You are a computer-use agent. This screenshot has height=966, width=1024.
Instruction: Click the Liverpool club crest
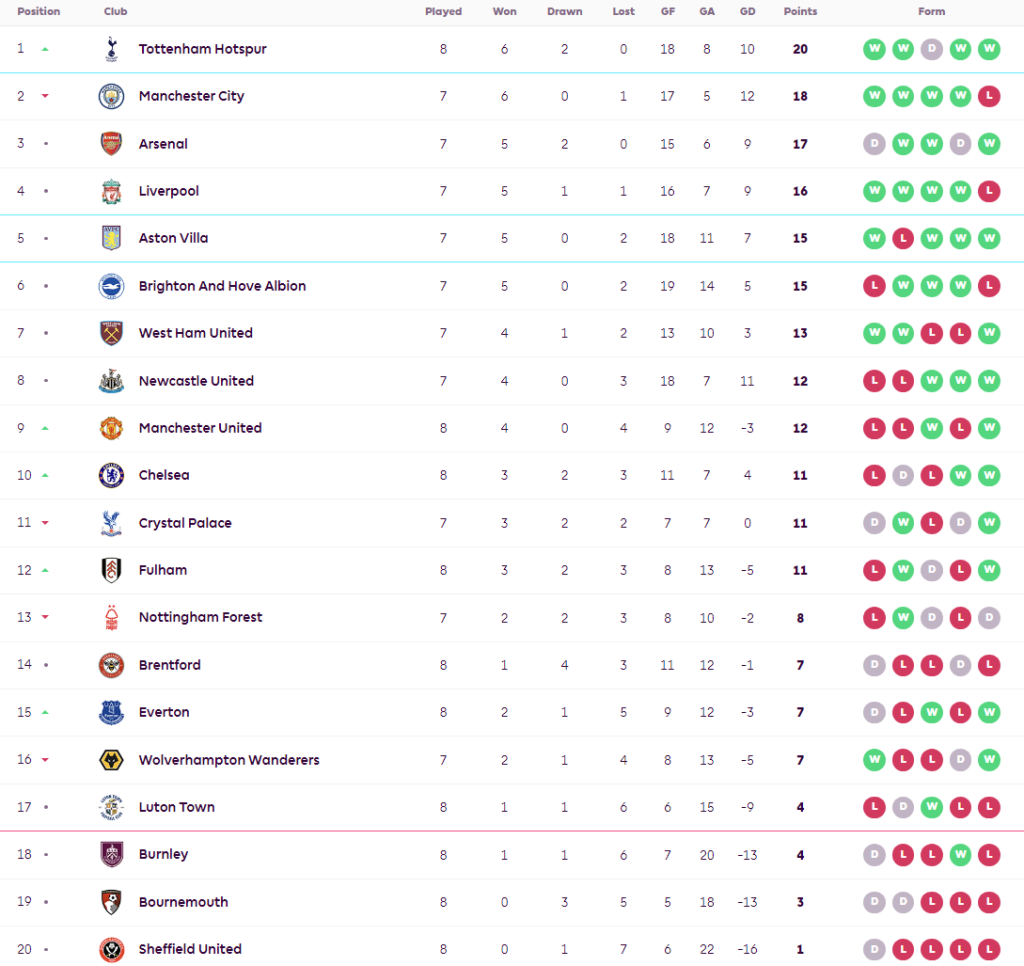[111, 191]
